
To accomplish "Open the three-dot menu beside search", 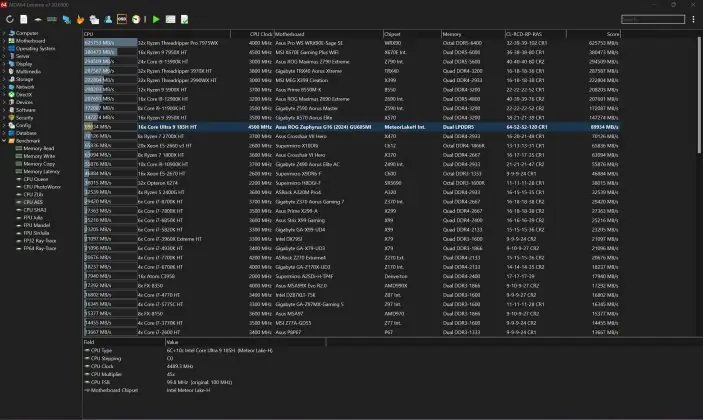I will (693, 19).
